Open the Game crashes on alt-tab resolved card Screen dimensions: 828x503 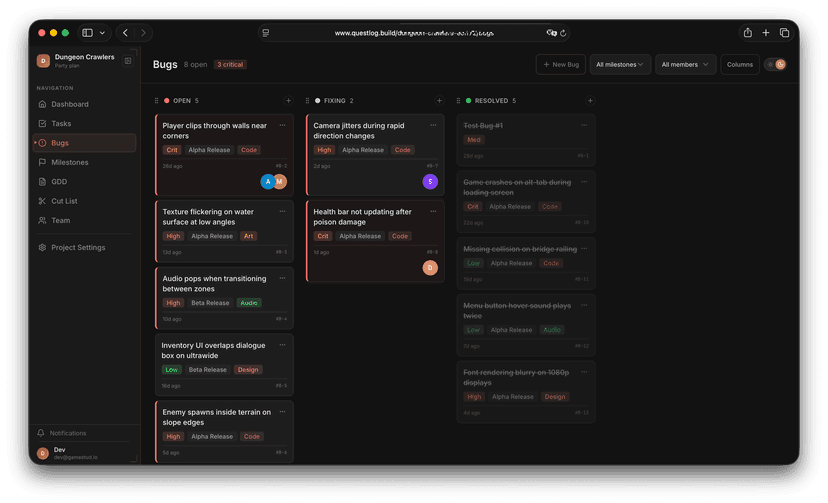[x=526, y=202]
